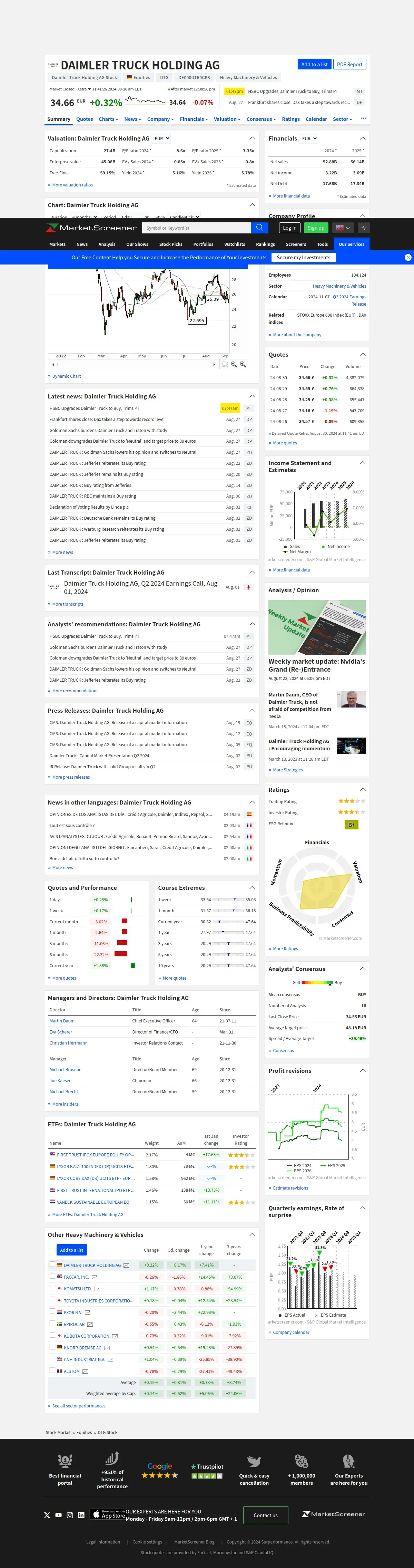Image resolution: width=414 pixels, height=1568 pixels.
Task: Open the Instagram icon in the footer
Action: [x=70, y=1515]
